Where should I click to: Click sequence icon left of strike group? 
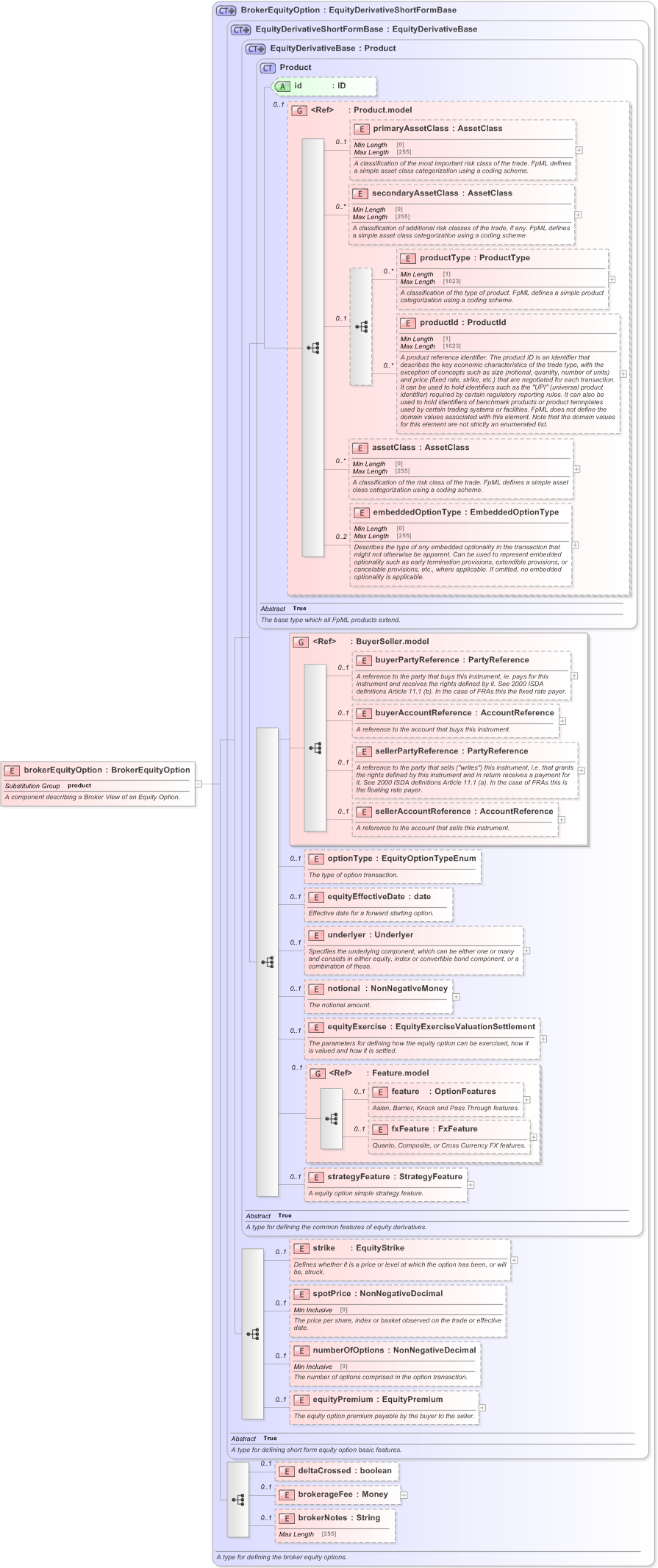coord(253,1333)
